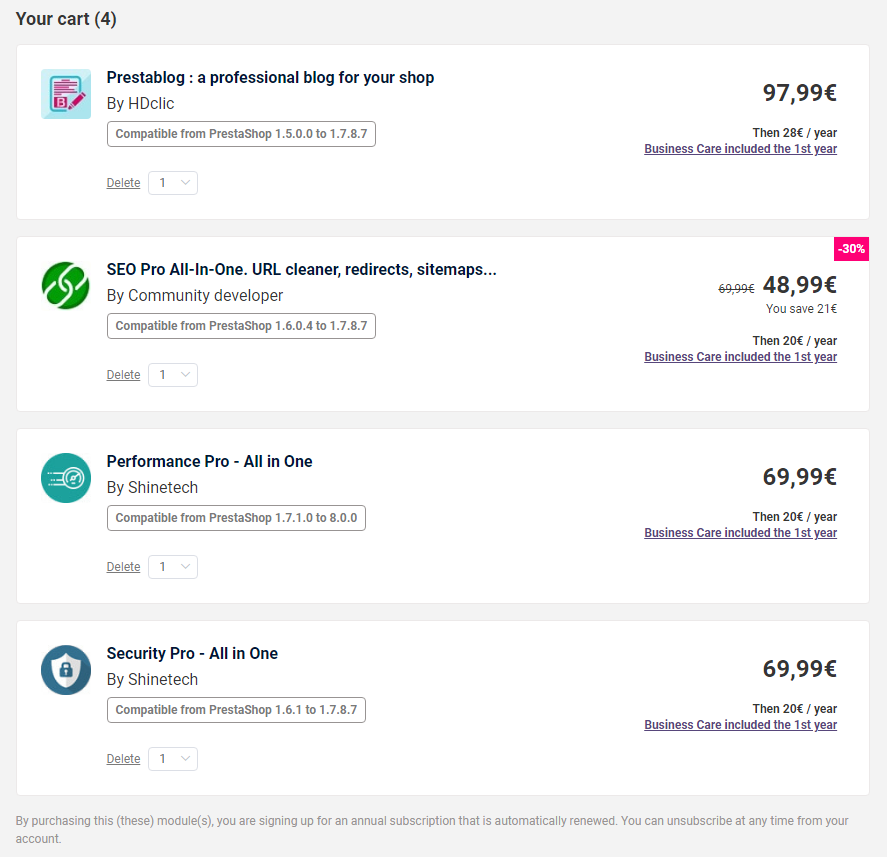Click the Performance Pro speedometer icon

click(66, 478)
